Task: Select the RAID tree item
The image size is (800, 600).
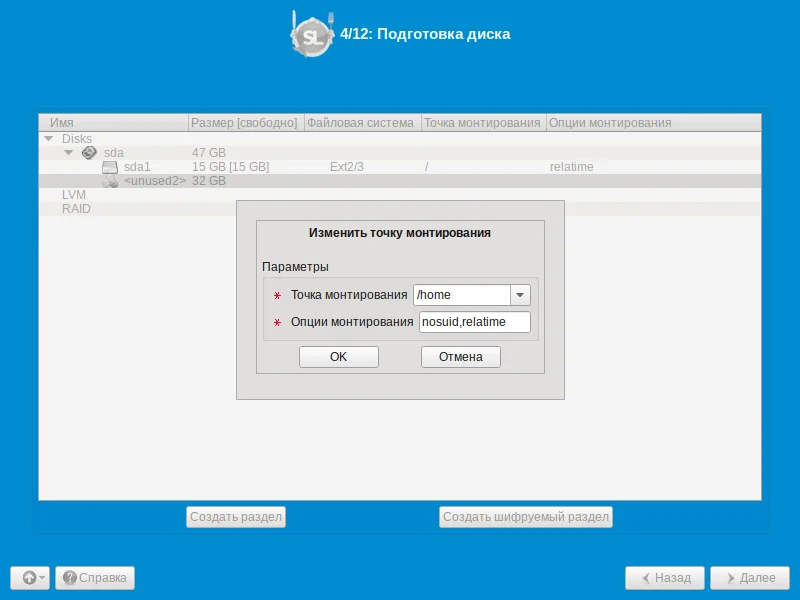Action: click(x=76, y=209)
